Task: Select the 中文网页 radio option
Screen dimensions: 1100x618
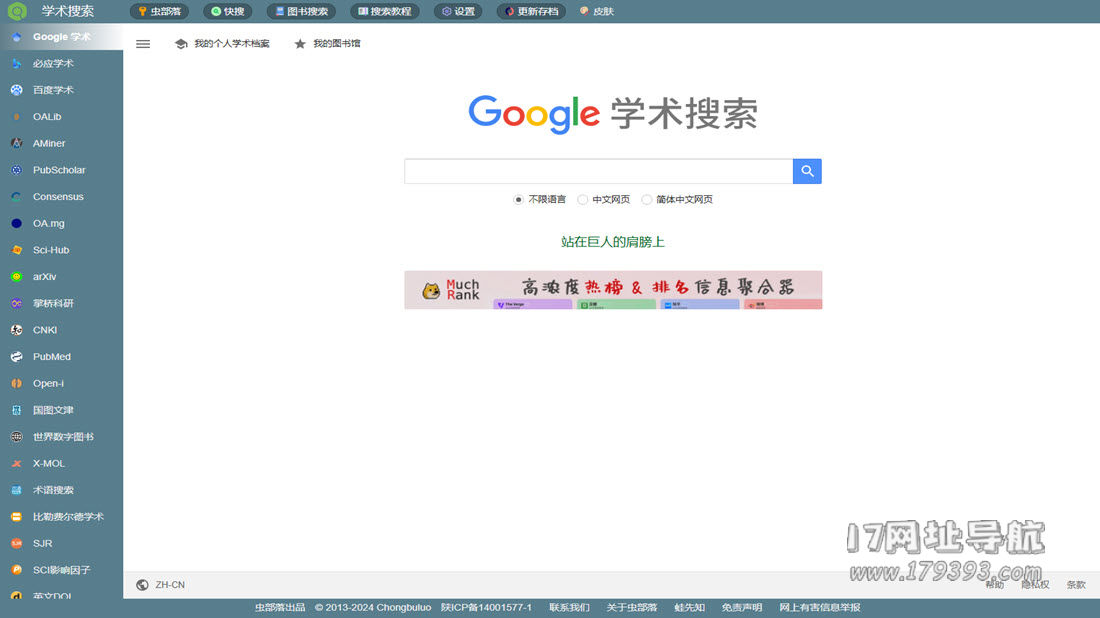Action: [583, 199]
